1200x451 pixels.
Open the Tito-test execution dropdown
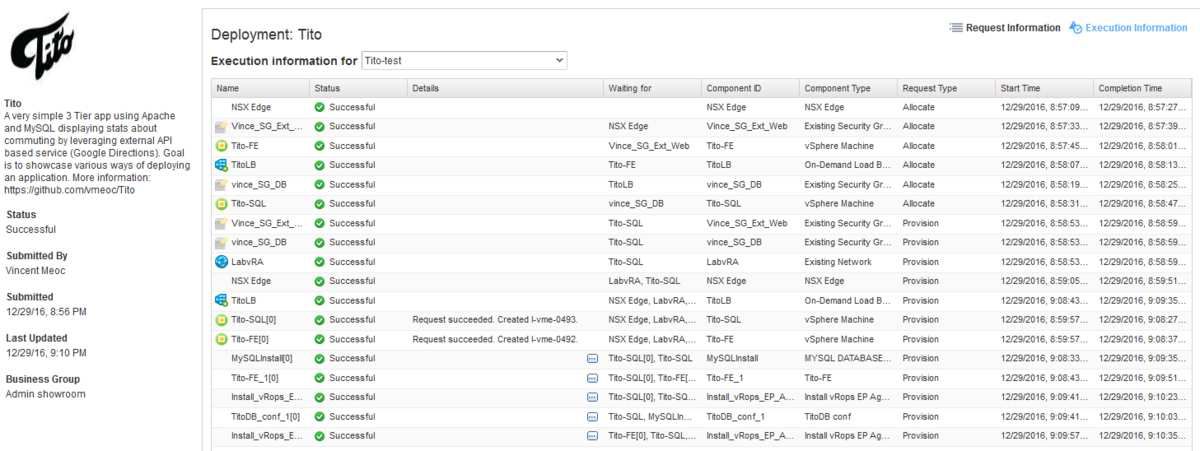pyautogui.click(x=464, y=61)
